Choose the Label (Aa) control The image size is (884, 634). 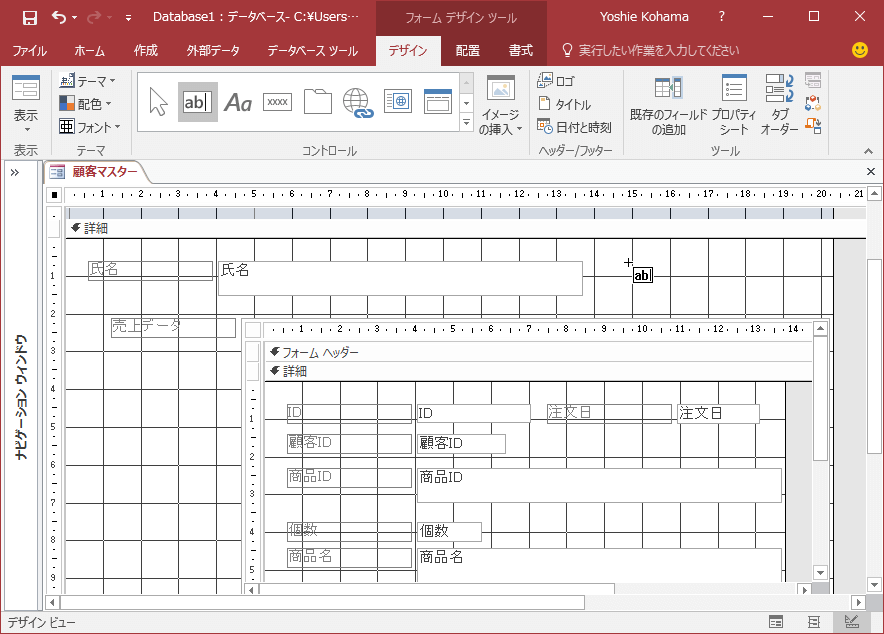(238, 102)
